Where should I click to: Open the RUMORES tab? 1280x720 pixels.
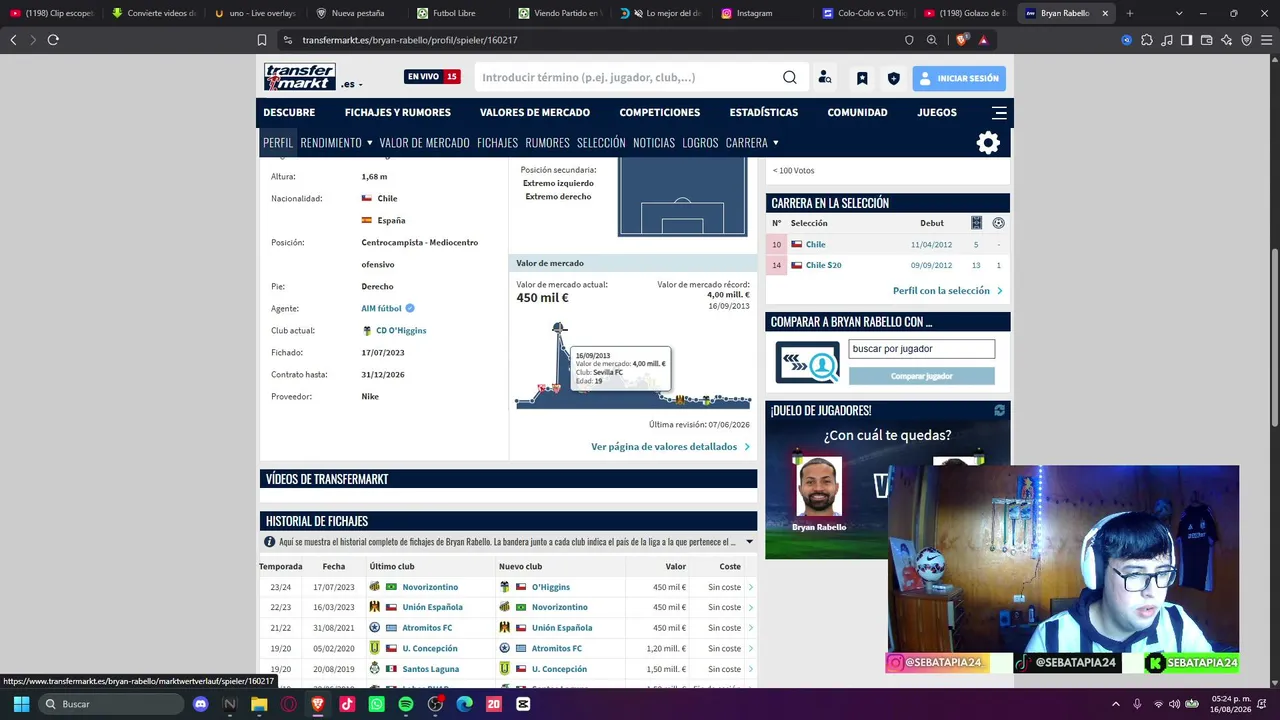(x=547, y=143)
